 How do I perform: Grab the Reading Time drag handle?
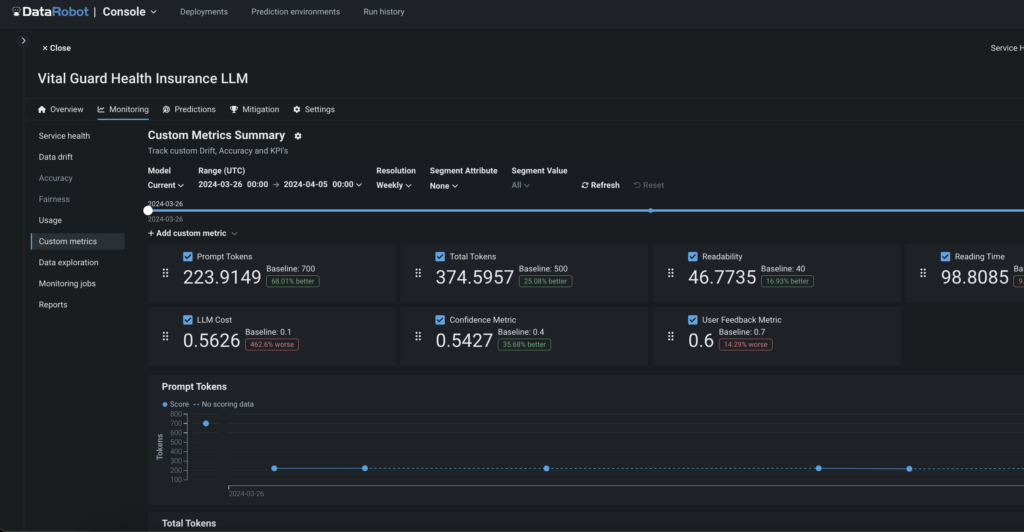[923, 274]
